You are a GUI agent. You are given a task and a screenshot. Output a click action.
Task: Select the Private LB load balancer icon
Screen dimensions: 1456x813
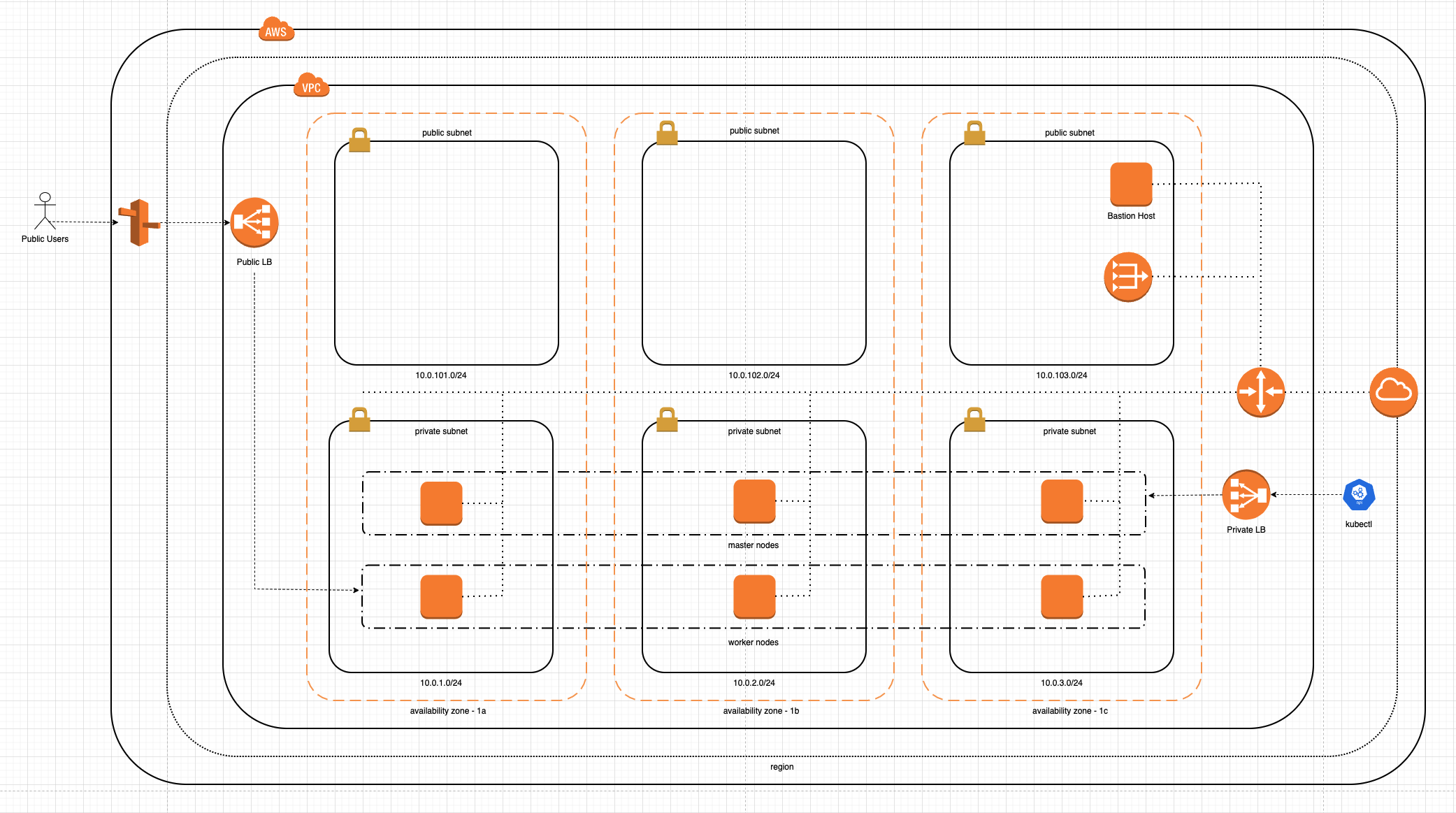click(x=1246, y=495)
